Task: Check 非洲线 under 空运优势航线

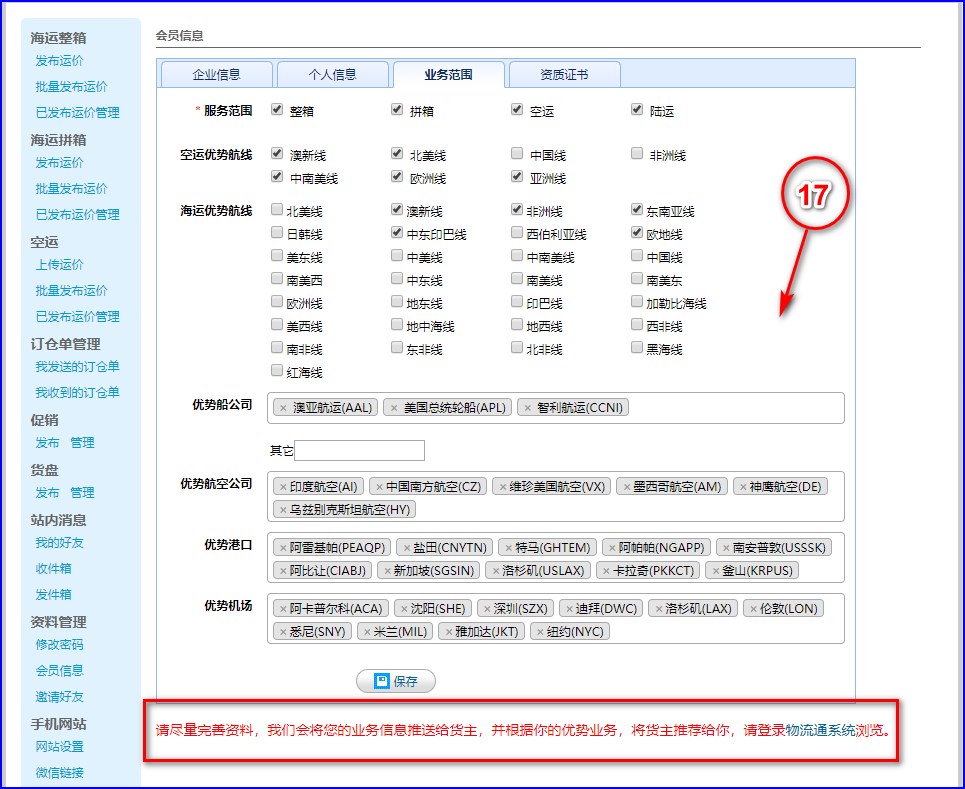Action: 637,153
